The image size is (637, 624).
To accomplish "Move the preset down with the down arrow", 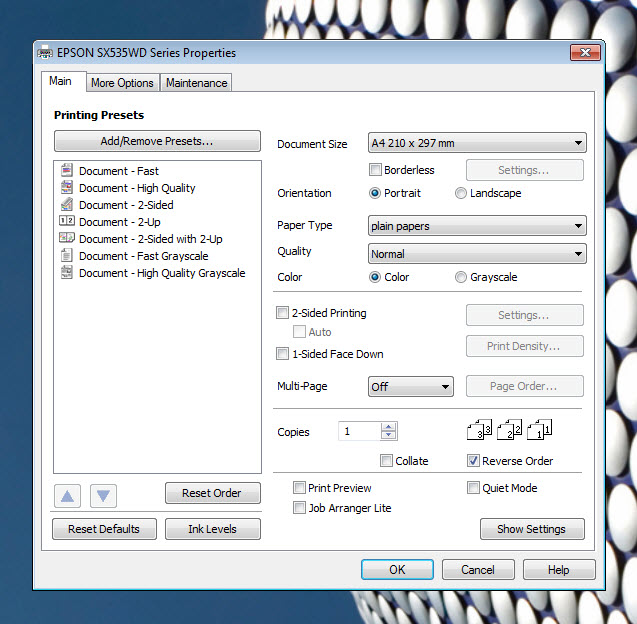I will coord(103,496).
